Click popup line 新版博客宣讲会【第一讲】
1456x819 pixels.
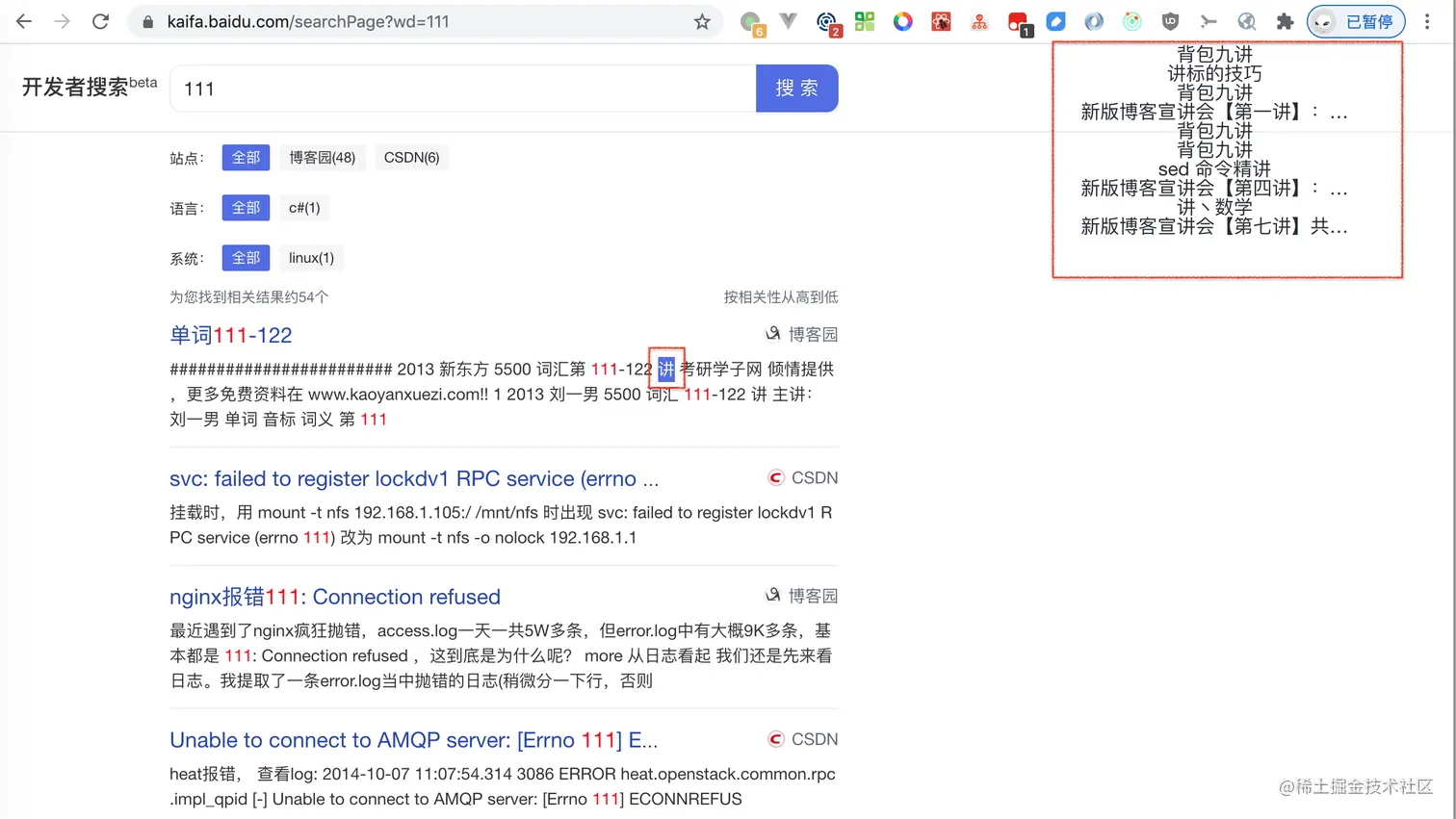tap(1214, 112)
